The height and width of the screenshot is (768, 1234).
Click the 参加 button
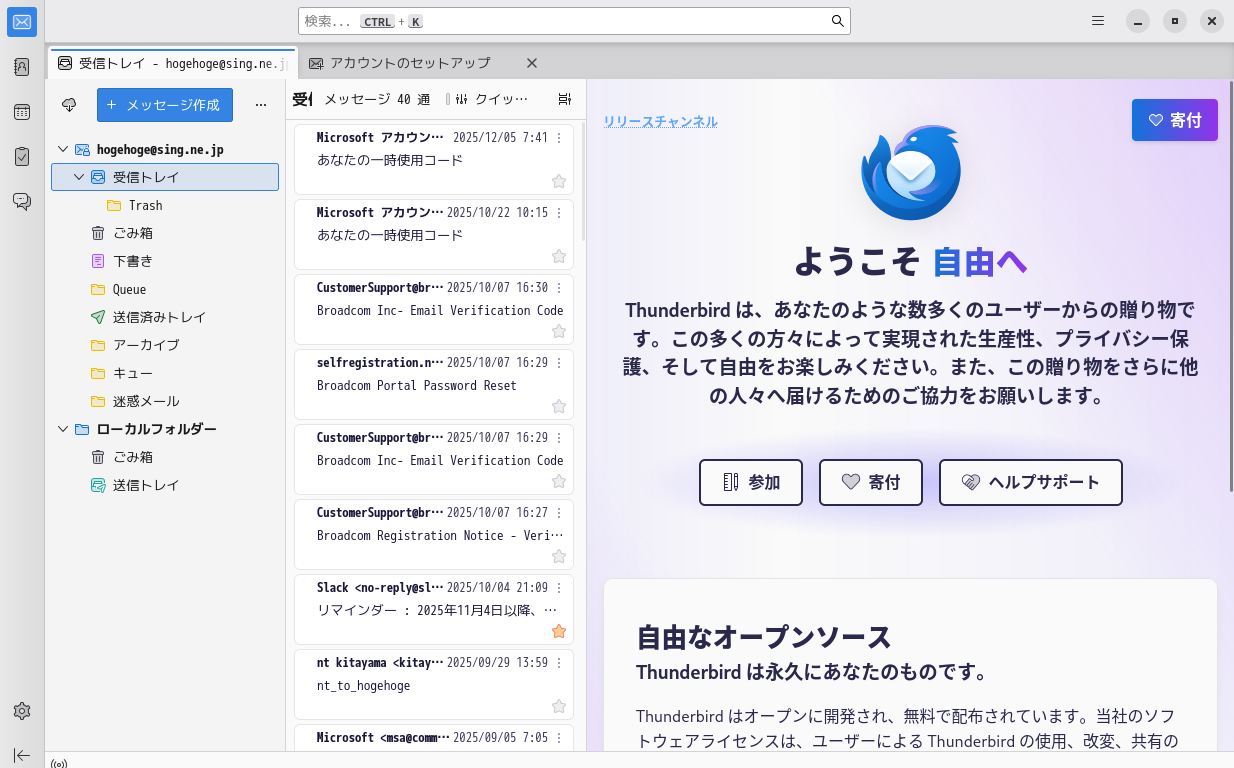(x=751, y=482)
